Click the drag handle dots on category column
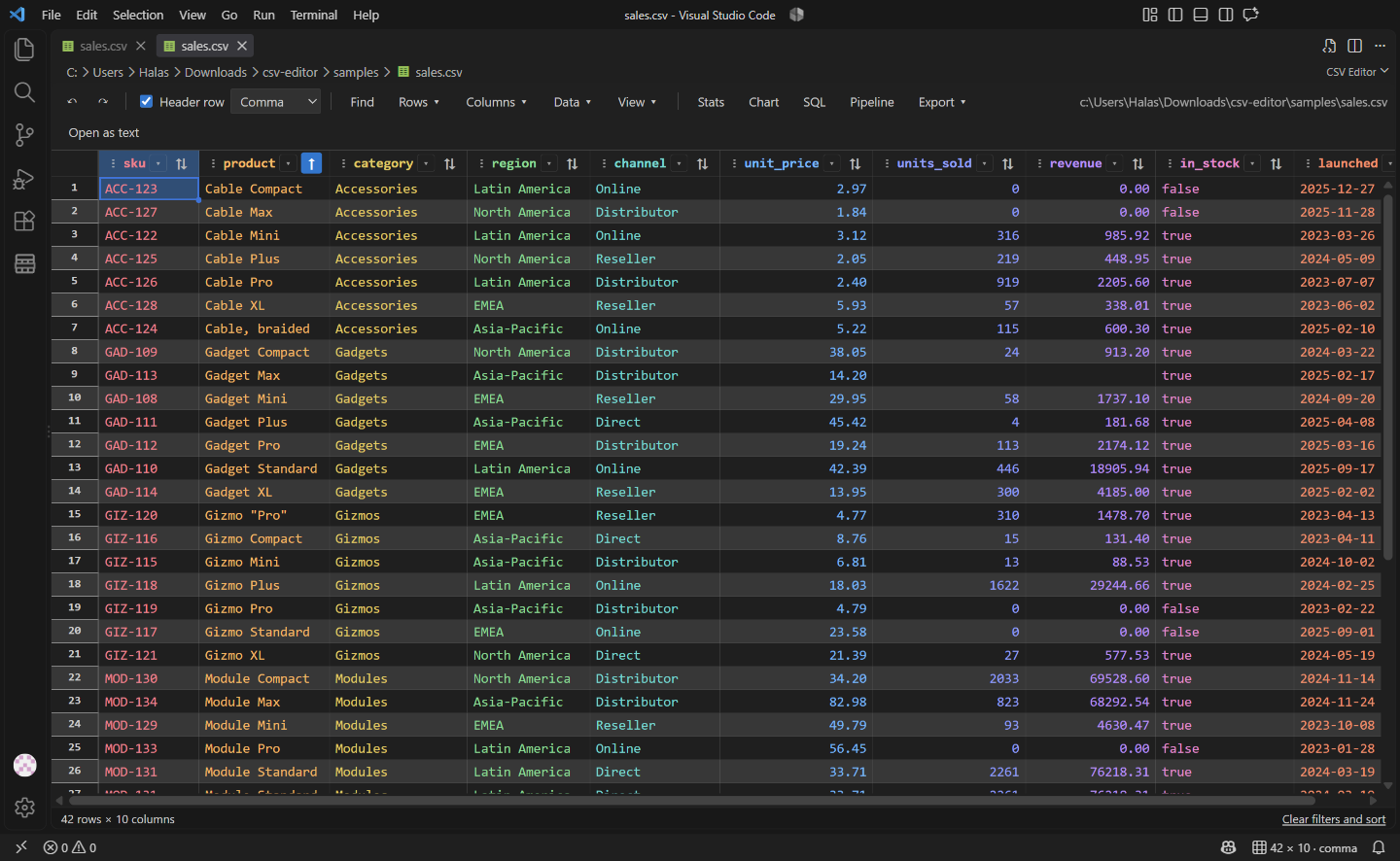The image size is (1400, 861). pos(343,163)
